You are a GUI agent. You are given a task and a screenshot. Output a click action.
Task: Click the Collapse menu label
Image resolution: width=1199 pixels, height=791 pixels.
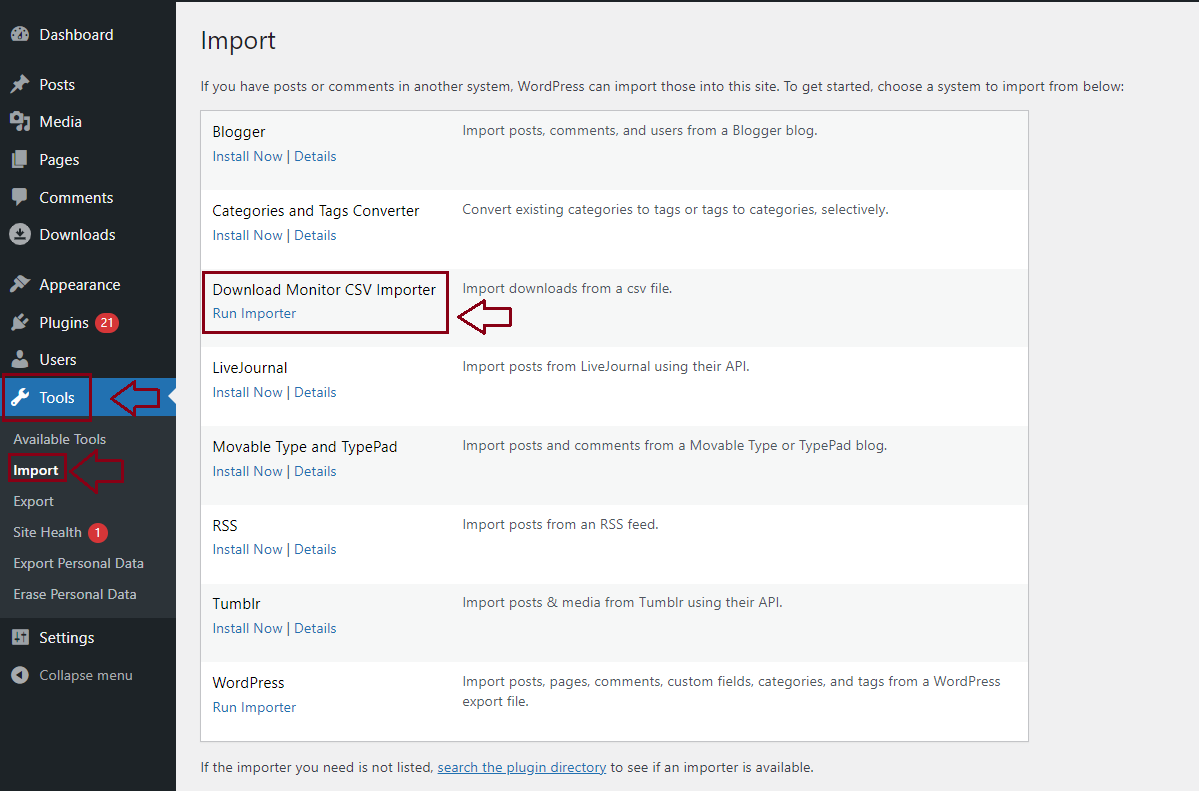[x=86, y=675]
